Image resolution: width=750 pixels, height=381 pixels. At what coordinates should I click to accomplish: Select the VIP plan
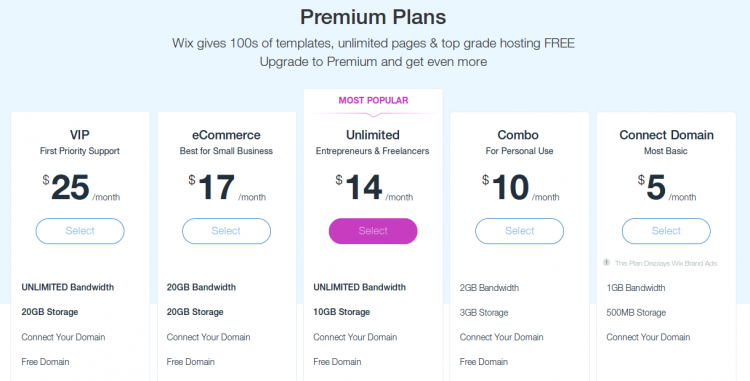[x=80, y=231]
